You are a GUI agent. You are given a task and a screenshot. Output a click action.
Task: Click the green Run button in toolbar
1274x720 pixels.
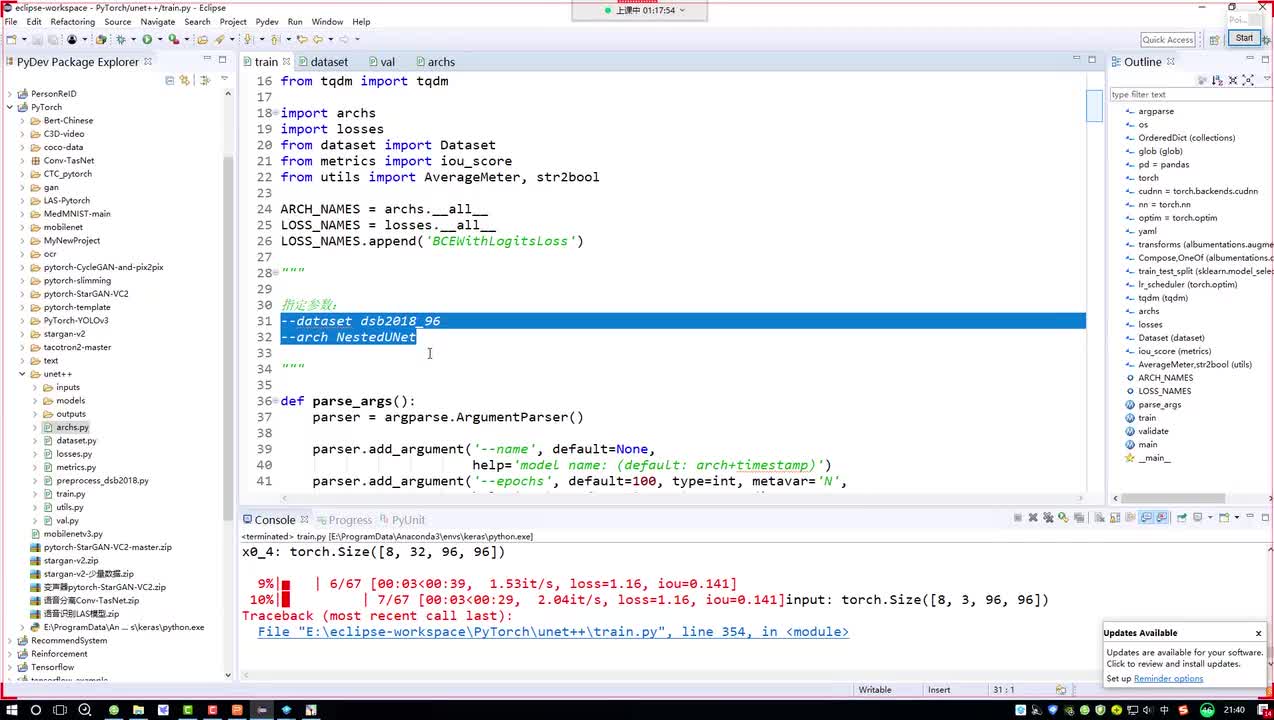click(147, 39)
